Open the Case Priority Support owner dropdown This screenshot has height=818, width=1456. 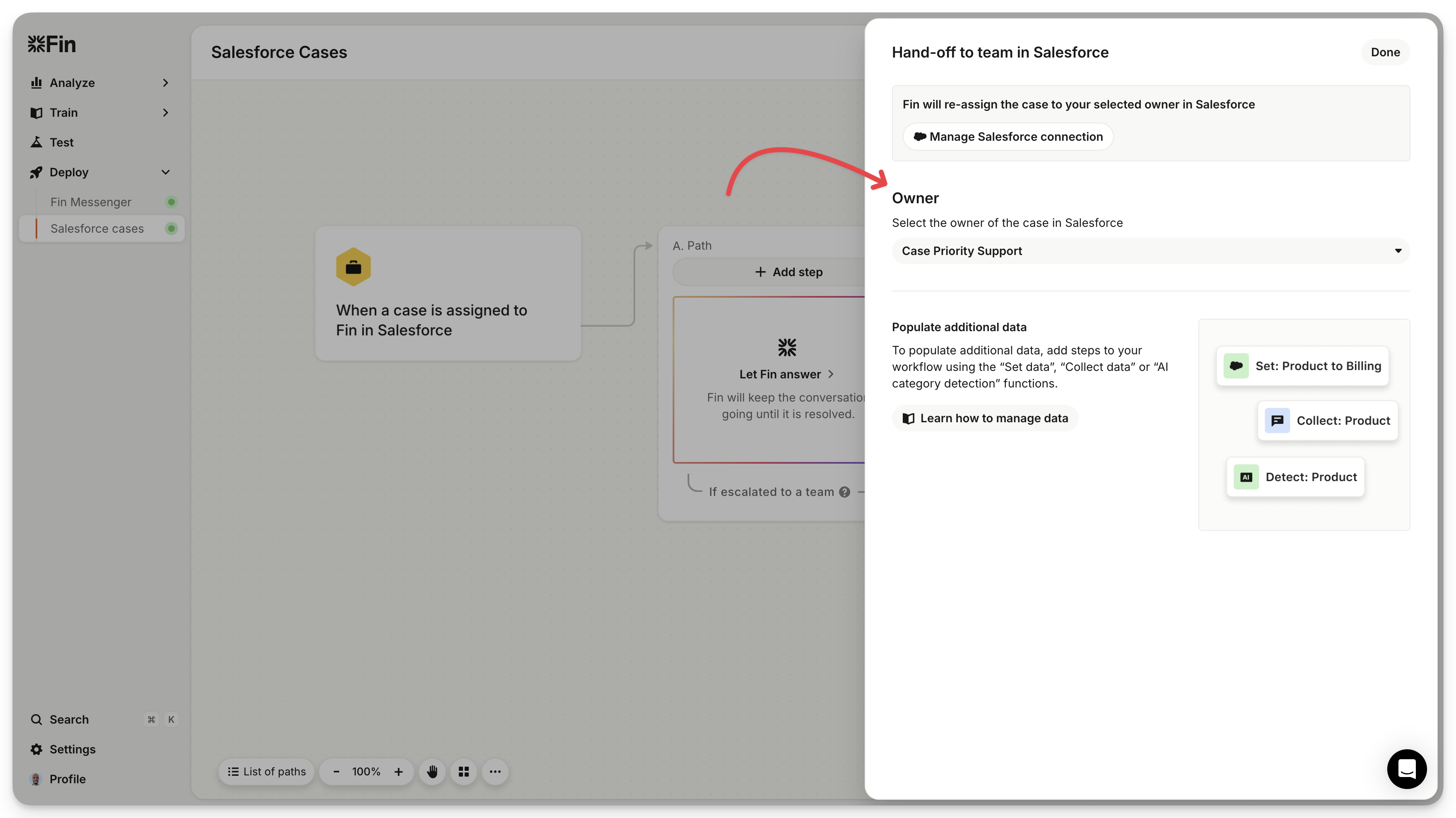[x=1150, y=251]
